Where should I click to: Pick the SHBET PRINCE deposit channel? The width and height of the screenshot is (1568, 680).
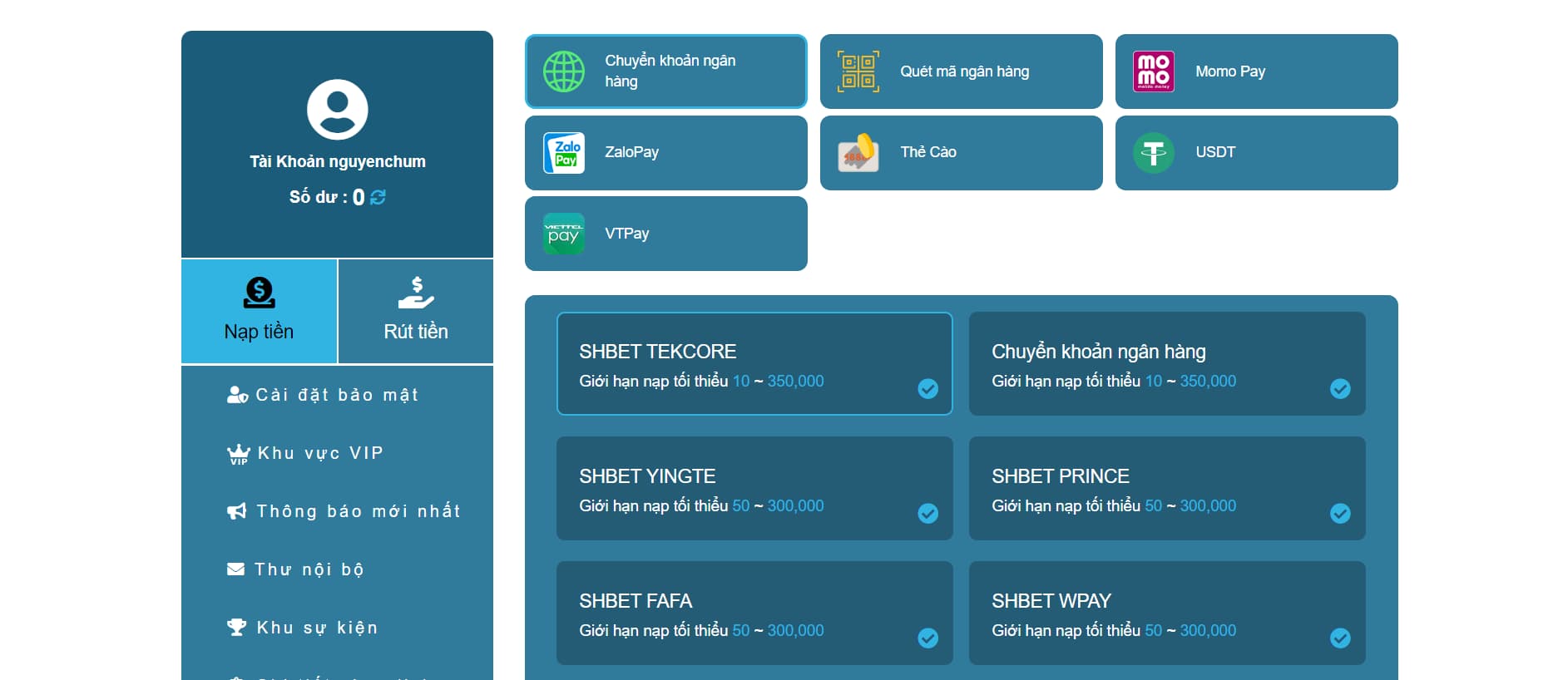1167,488
